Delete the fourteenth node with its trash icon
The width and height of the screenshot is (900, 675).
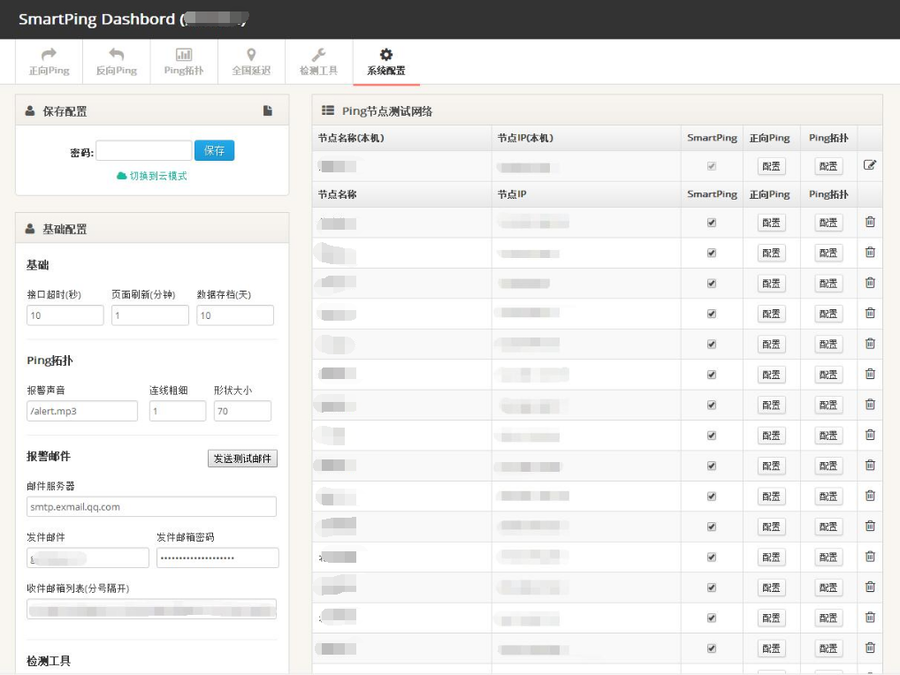pos(870,617)
